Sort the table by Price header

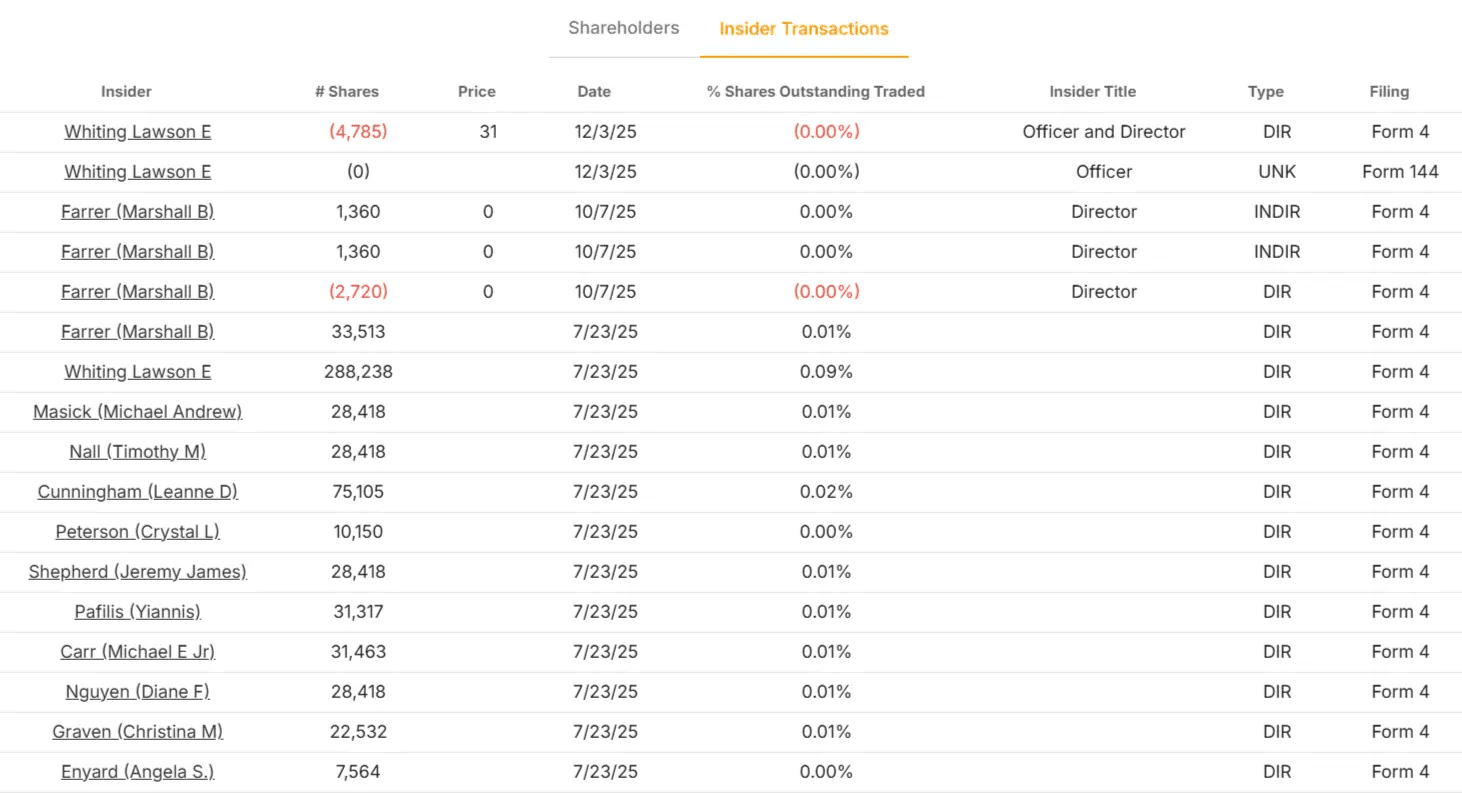(x=476, y=92)
